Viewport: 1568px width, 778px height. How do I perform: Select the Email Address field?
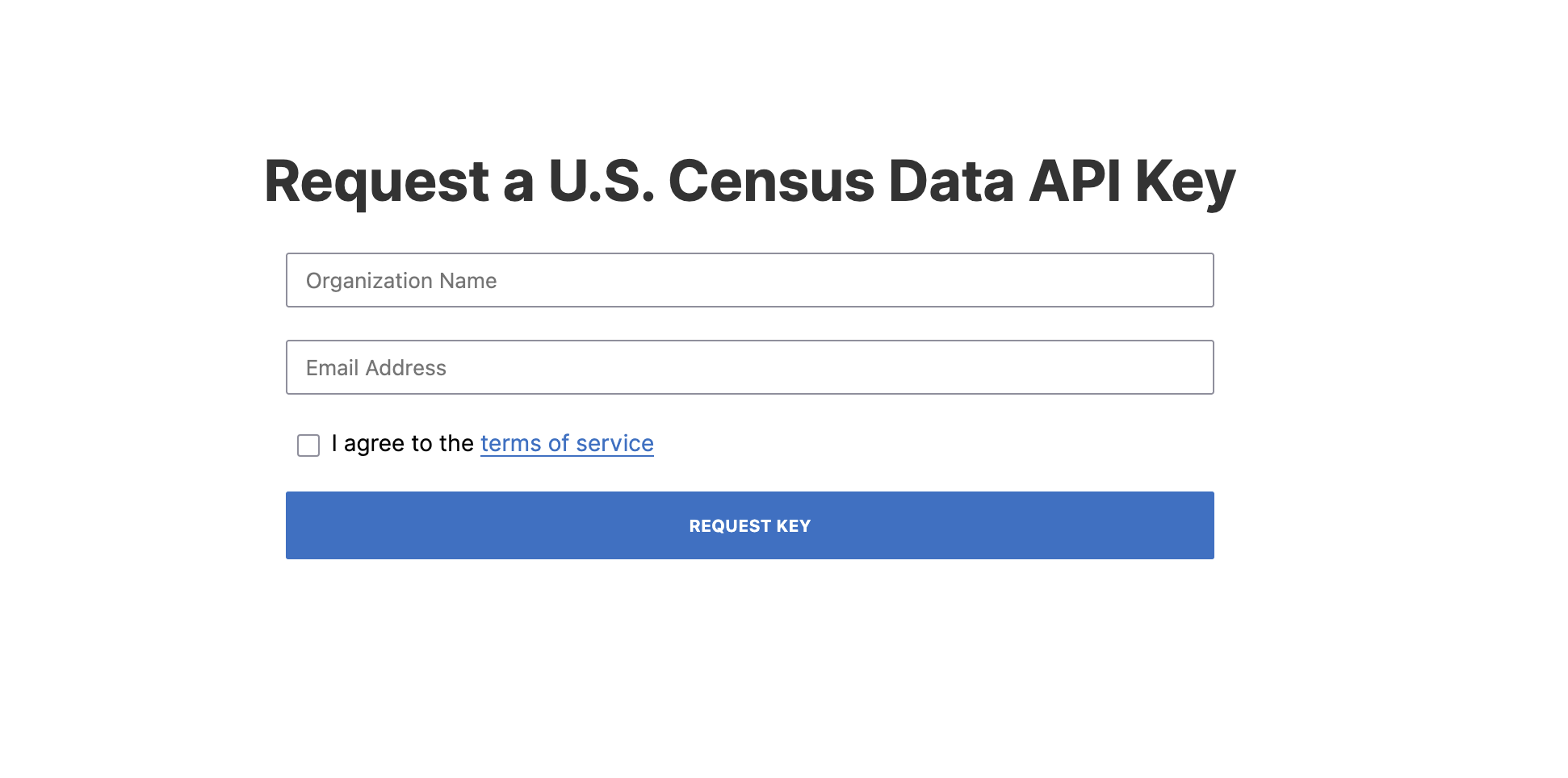pos(749,367)
